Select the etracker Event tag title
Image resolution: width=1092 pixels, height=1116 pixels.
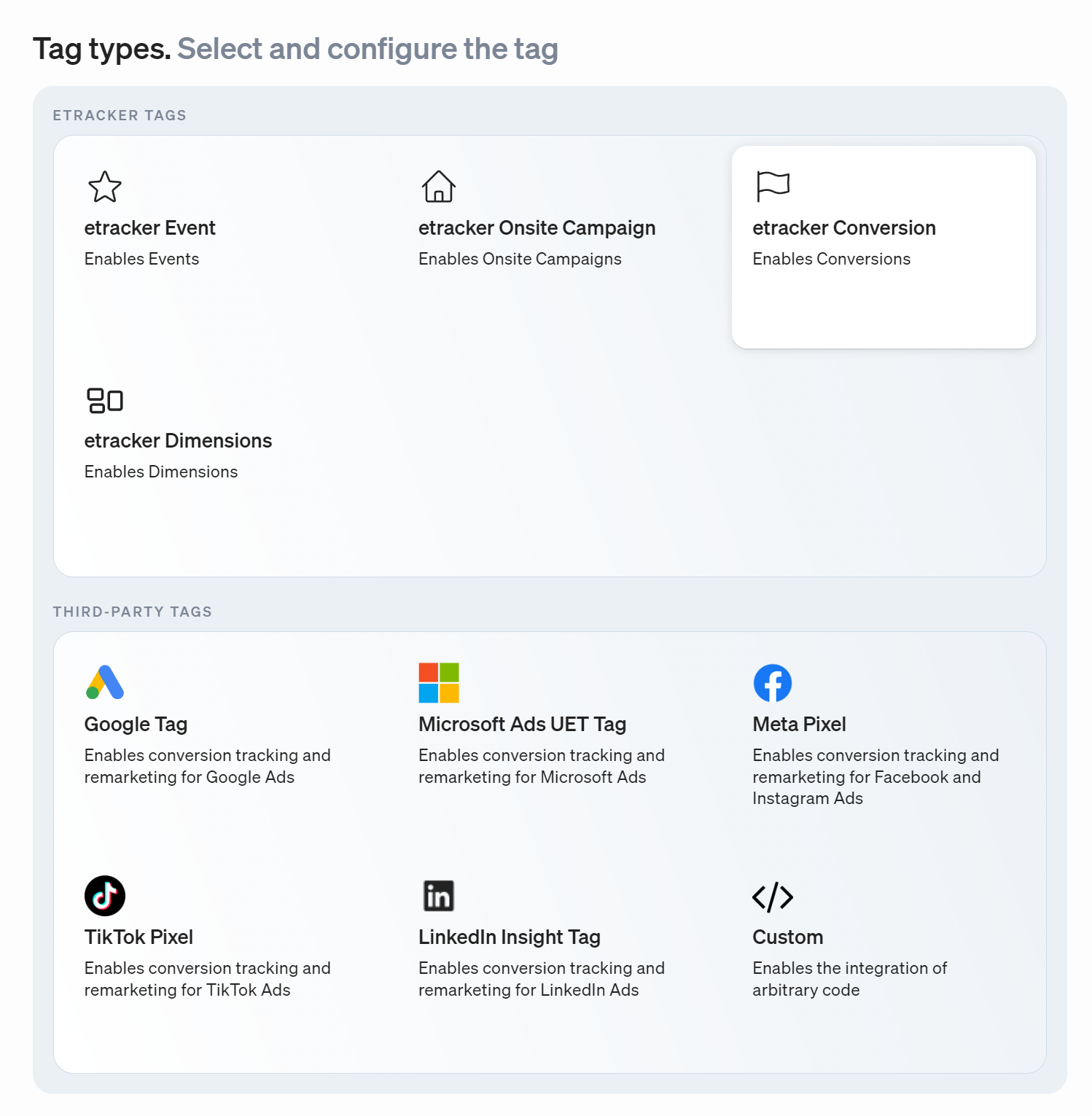pyautogui.click(x=150, y=228)
